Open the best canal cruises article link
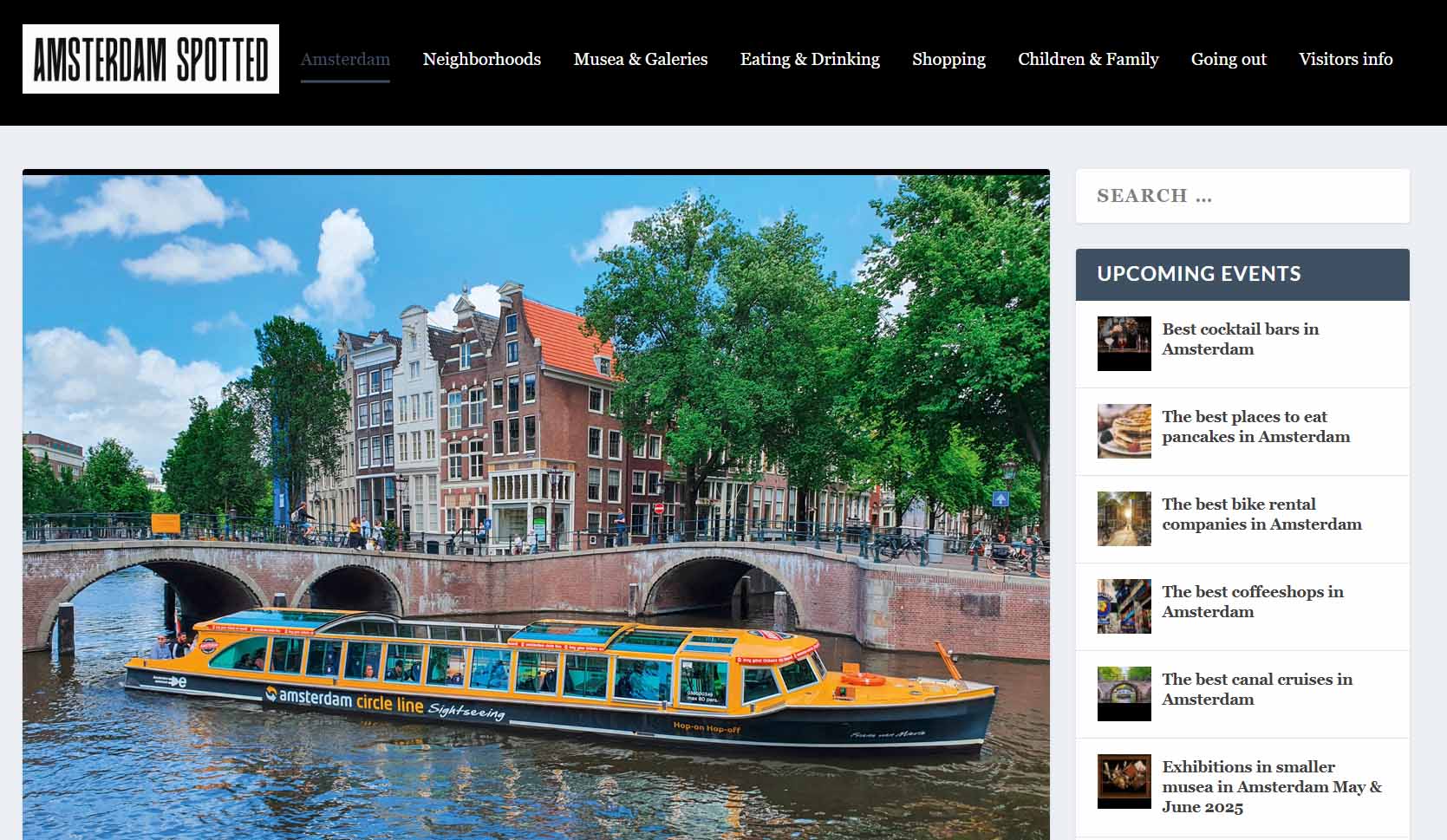The height and width of the screenshot is (840, 1447). click(x=1256, y=688)
